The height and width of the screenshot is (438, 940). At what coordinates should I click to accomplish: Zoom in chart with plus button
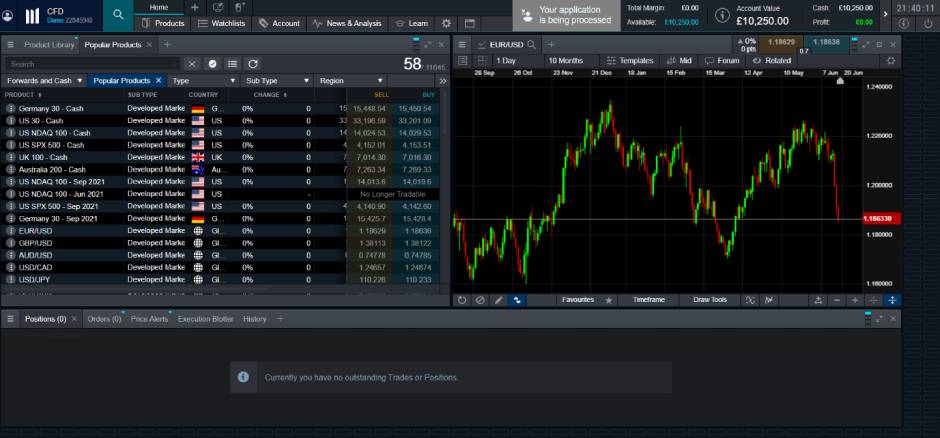click(855, 300)
